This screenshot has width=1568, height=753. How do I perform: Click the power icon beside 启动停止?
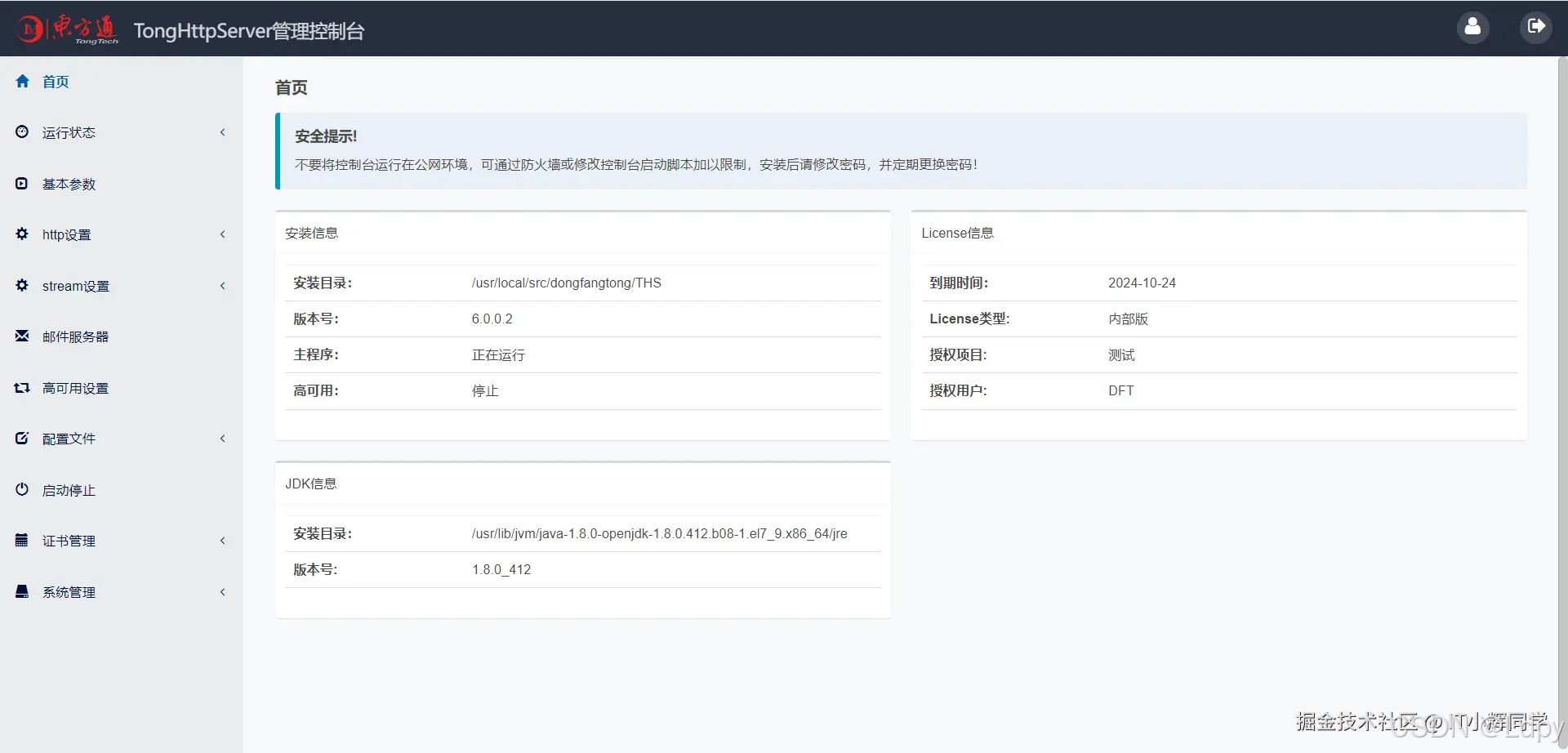(22, 489)
